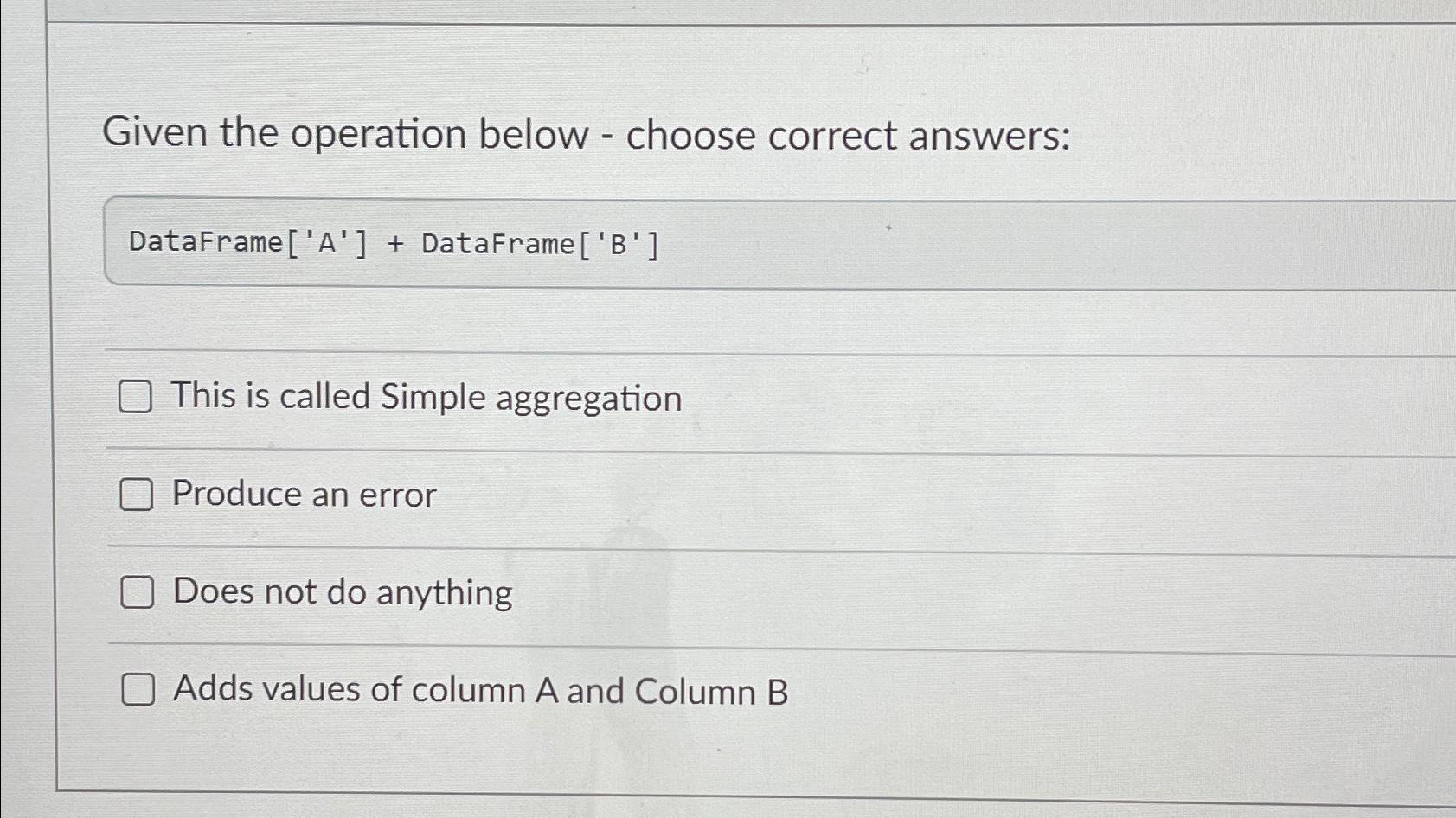Select the 'Does not do anything' answer text

(x=341, y=592)
